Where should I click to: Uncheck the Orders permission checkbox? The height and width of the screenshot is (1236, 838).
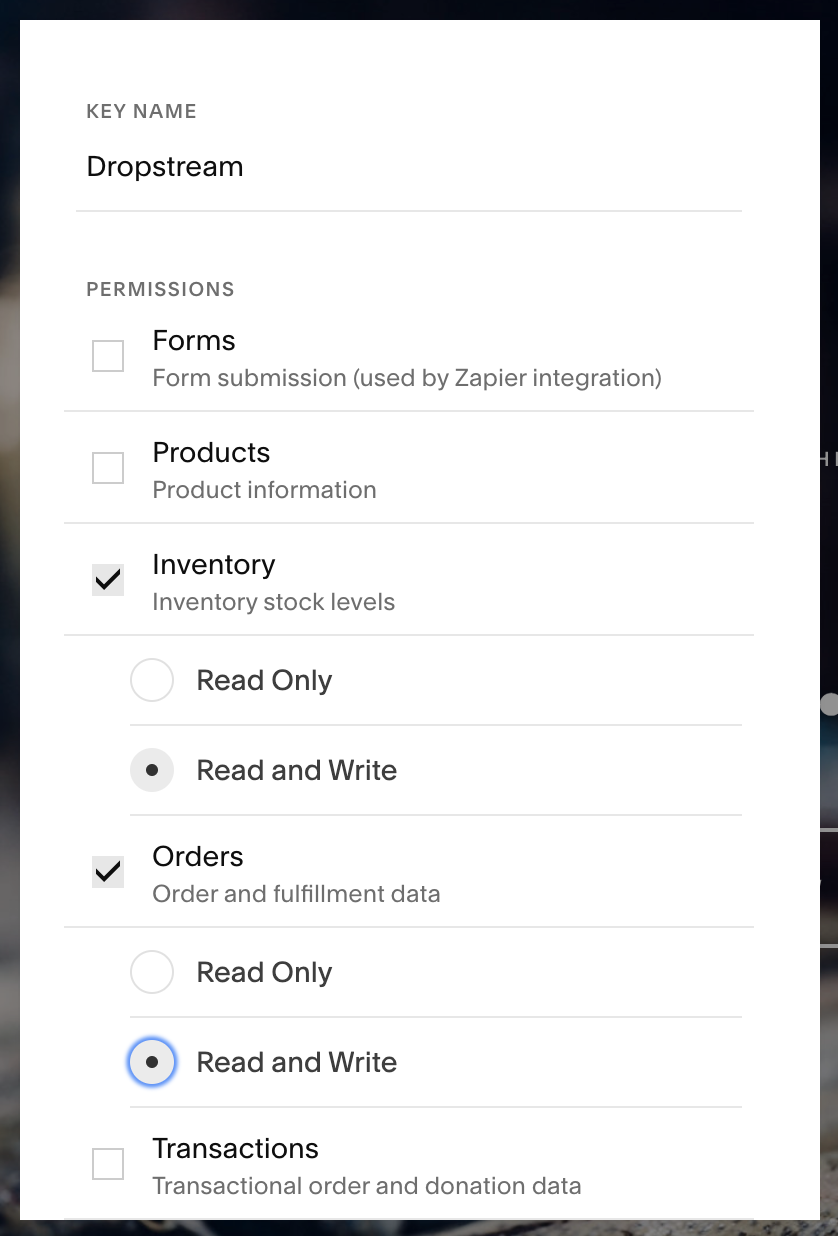click(108, 872)
